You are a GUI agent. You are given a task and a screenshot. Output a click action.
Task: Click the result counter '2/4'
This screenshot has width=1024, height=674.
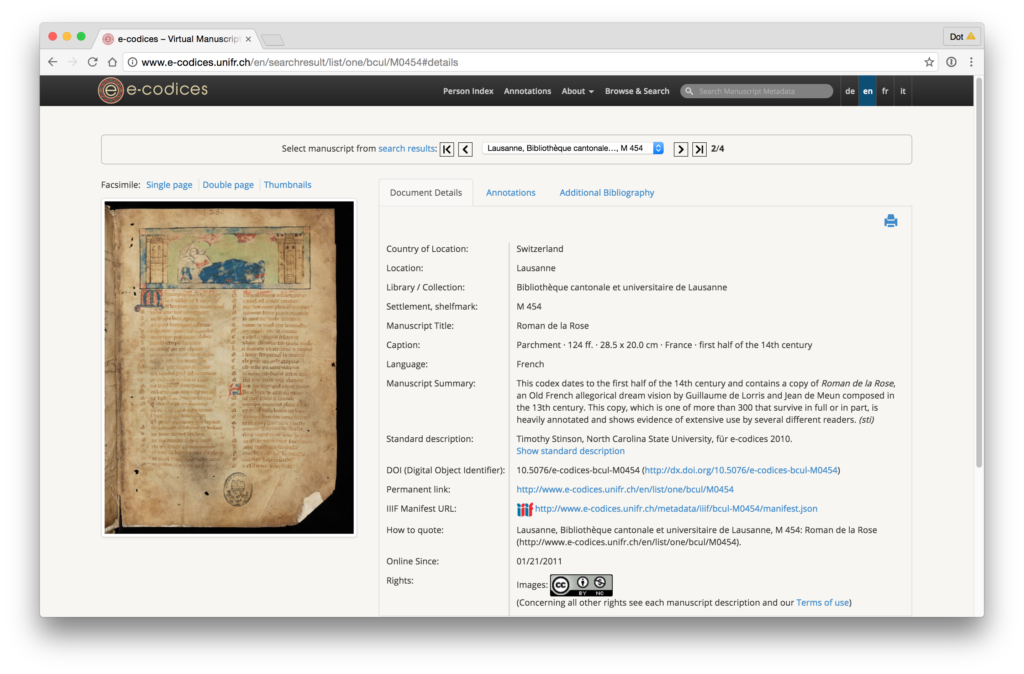(717, 149)
